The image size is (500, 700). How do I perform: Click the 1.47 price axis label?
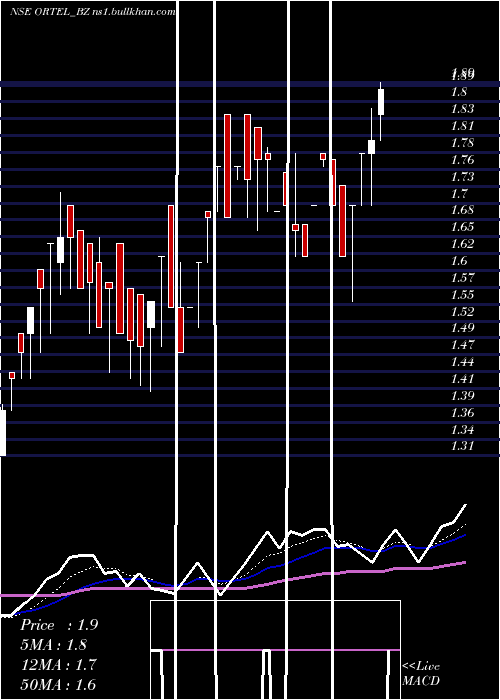[462, 345]
